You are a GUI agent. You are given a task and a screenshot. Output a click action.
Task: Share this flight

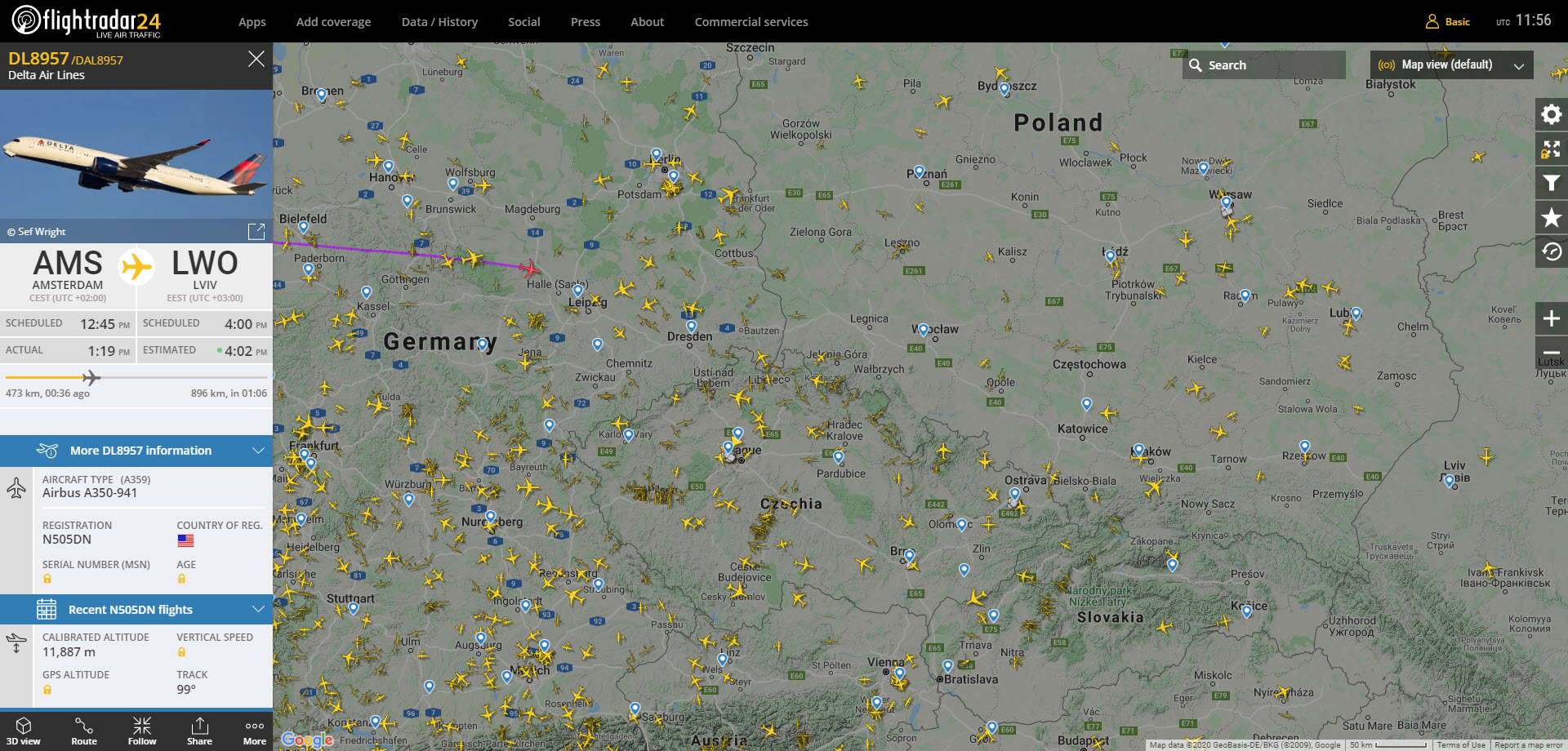pyautogui.click(x=199, y=731)
